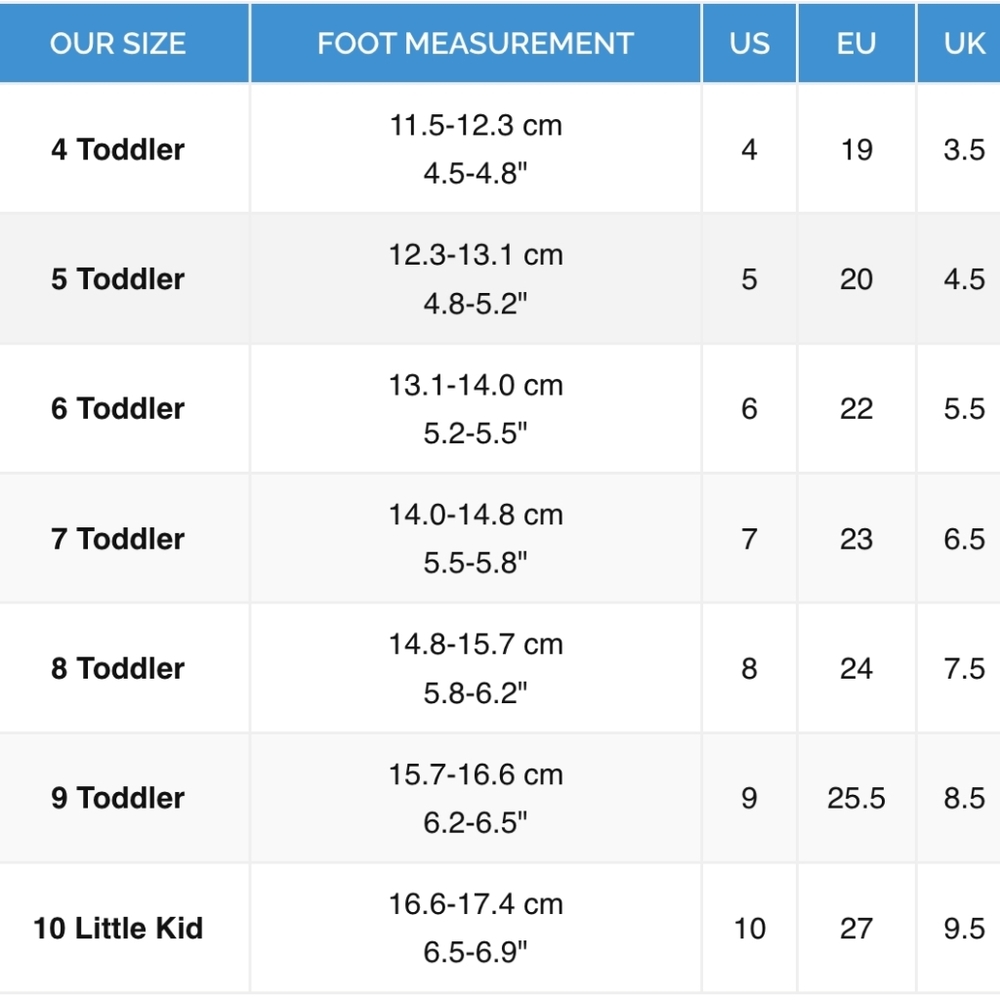Screen dimensions: 1000x1000
Task: Select the 10 Little Kid row label
Action: 118,928
